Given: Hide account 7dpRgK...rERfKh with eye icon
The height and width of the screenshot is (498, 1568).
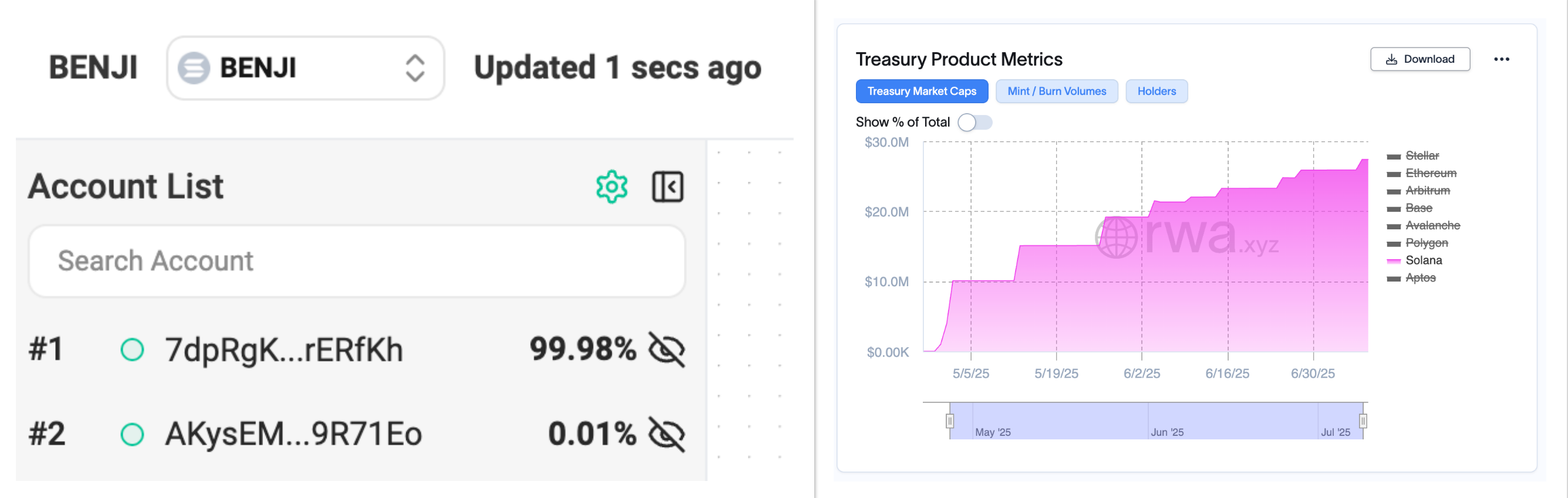Looking at the screenshot, I should click(x=666, y=350).
